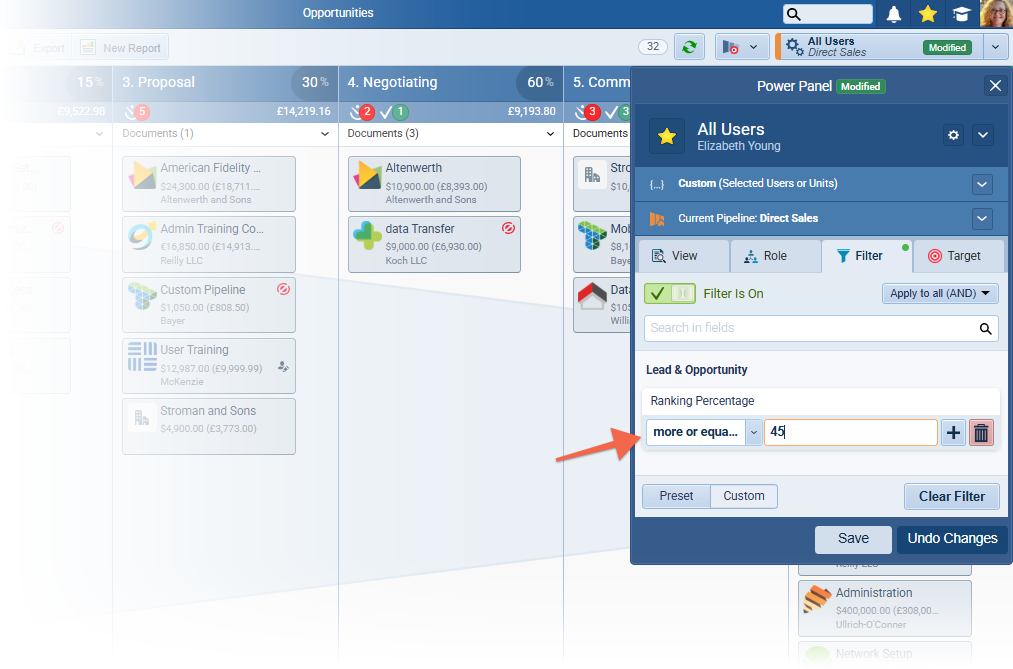
Task: Select the Preset filter mode
Action: click(676, 496)
